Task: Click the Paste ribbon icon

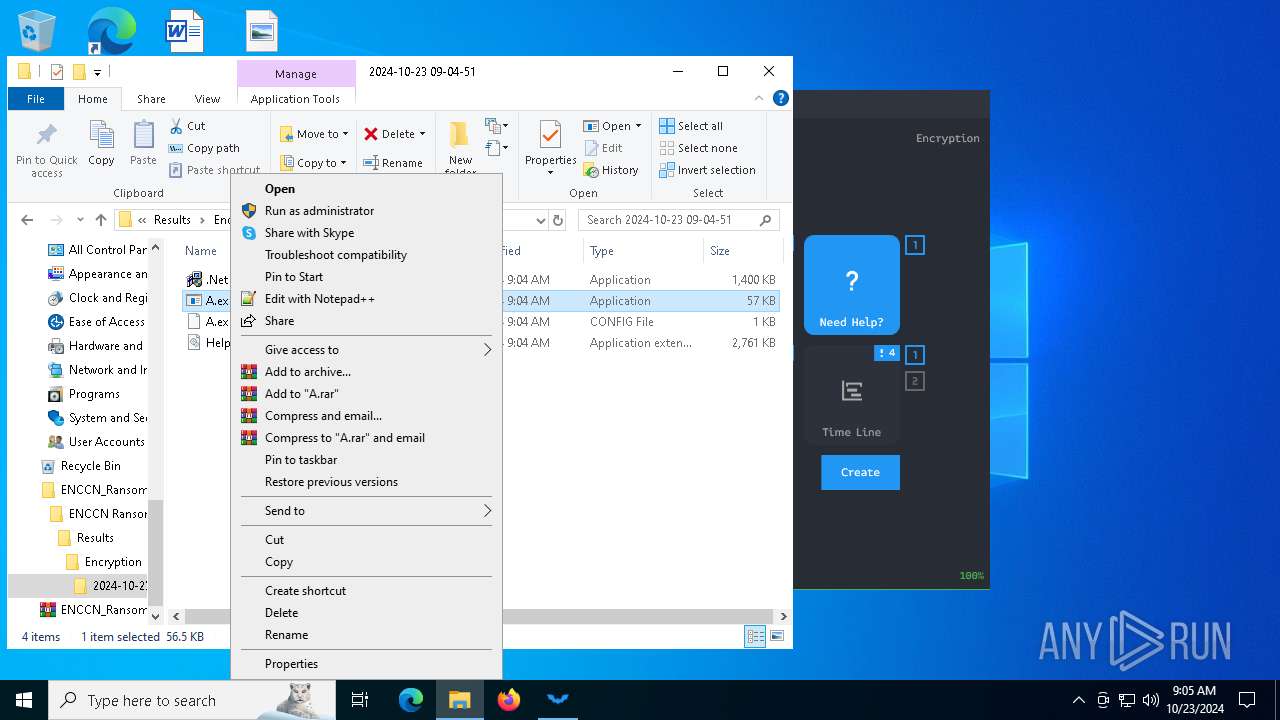Action: click(x=143, y=143)
